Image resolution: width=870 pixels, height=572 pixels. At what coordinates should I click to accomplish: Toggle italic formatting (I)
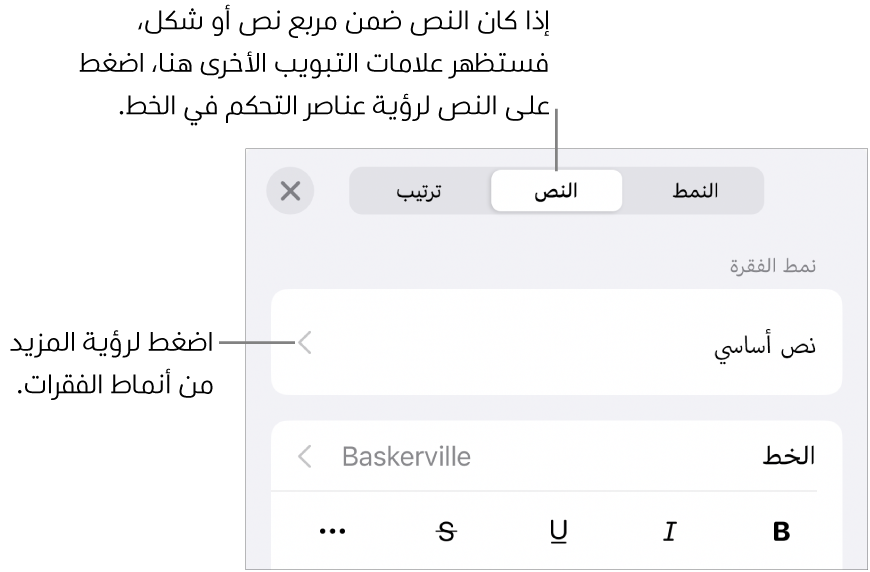coord(669,532)
